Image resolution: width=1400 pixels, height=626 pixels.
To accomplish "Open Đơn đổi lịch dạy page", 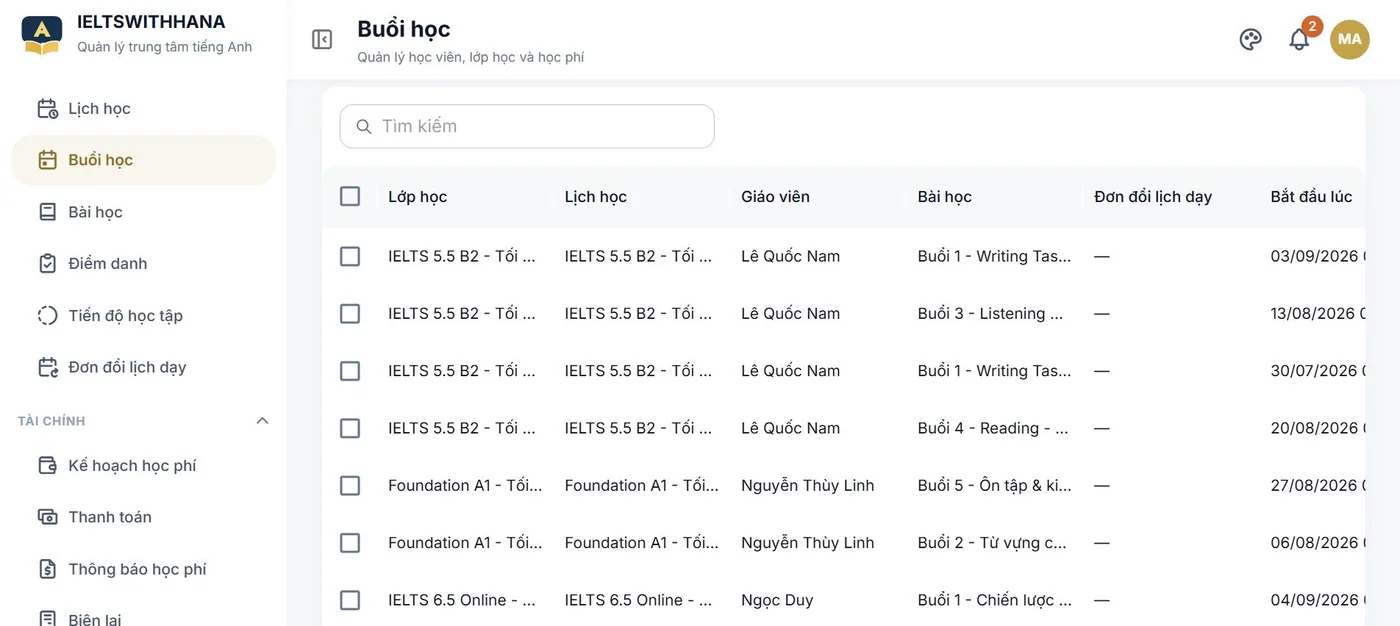I will point(143,367).
